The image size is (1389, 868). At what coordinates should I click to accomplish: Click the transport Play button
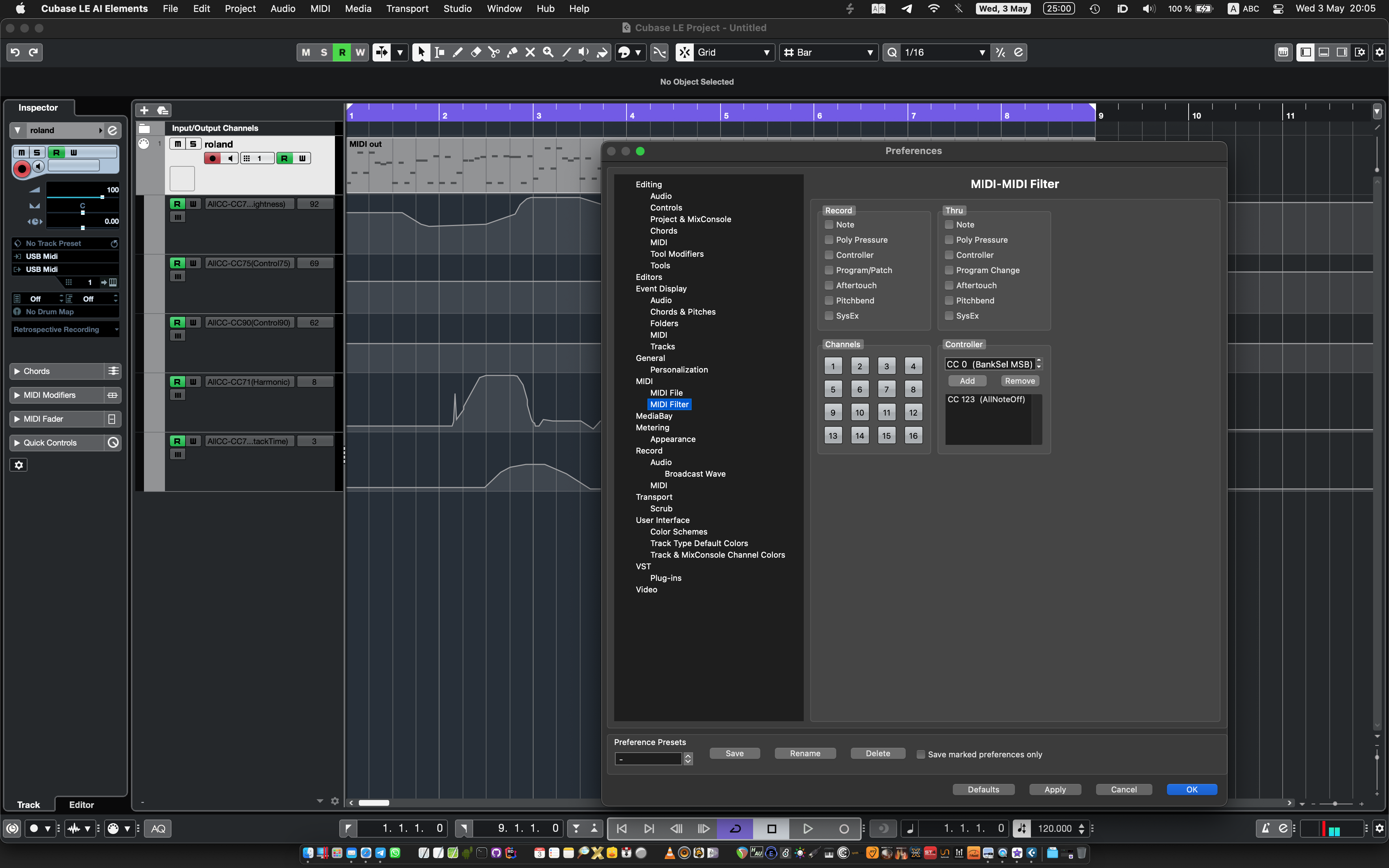pyautogui.click(x=808, y=828)
